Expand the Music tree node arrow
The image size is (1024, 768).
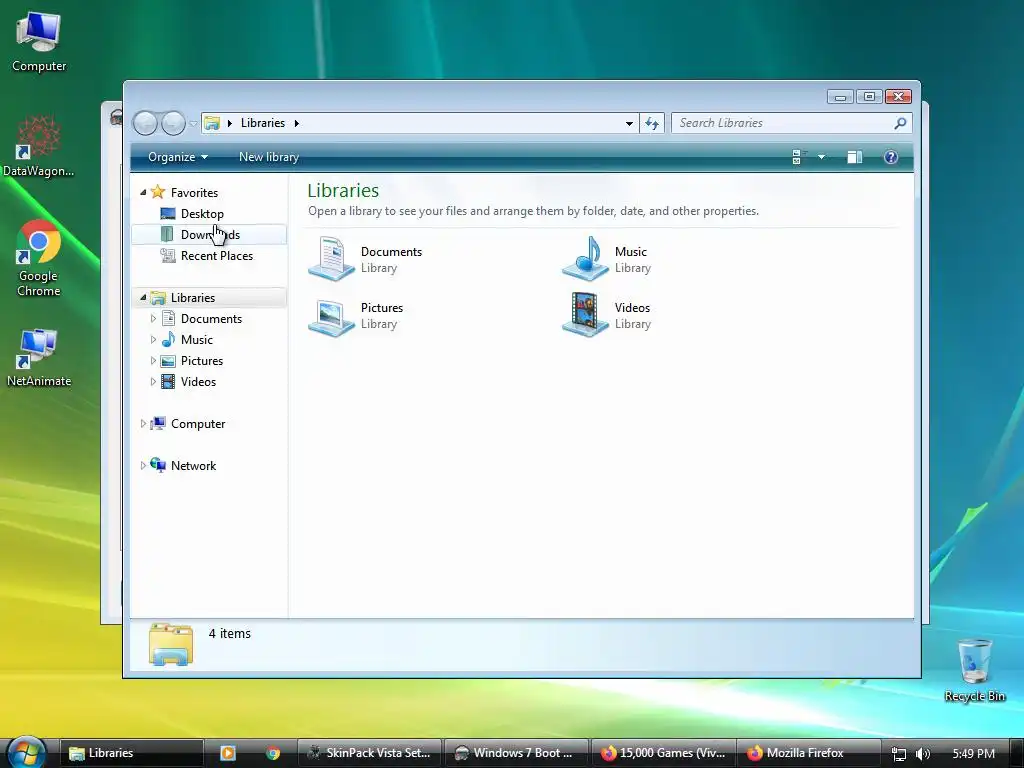click(153, 340)
